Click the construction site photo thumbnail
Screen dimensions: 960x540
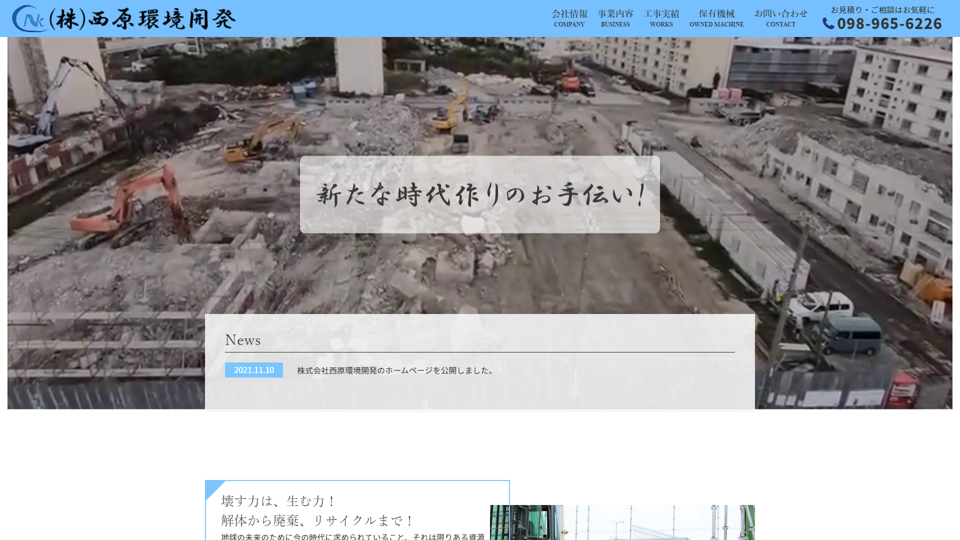622,522
